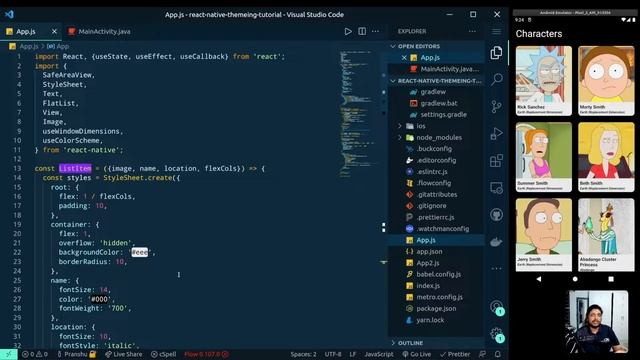The image size is (640, 360).
Task: Open notifications bell in status bar
Action: tap(498, 354)
